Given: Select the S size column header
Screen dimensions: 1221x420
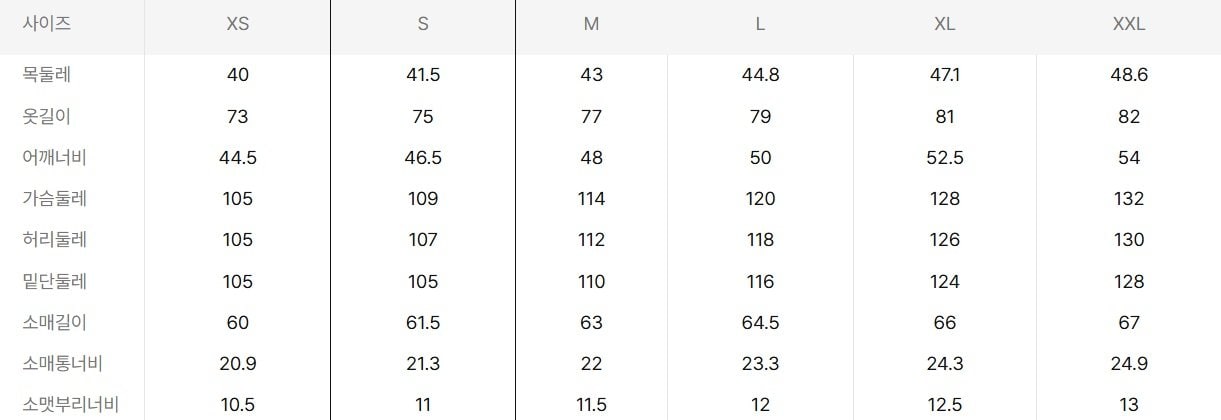Looking at the screenshot, I should [x=423, y=25].
